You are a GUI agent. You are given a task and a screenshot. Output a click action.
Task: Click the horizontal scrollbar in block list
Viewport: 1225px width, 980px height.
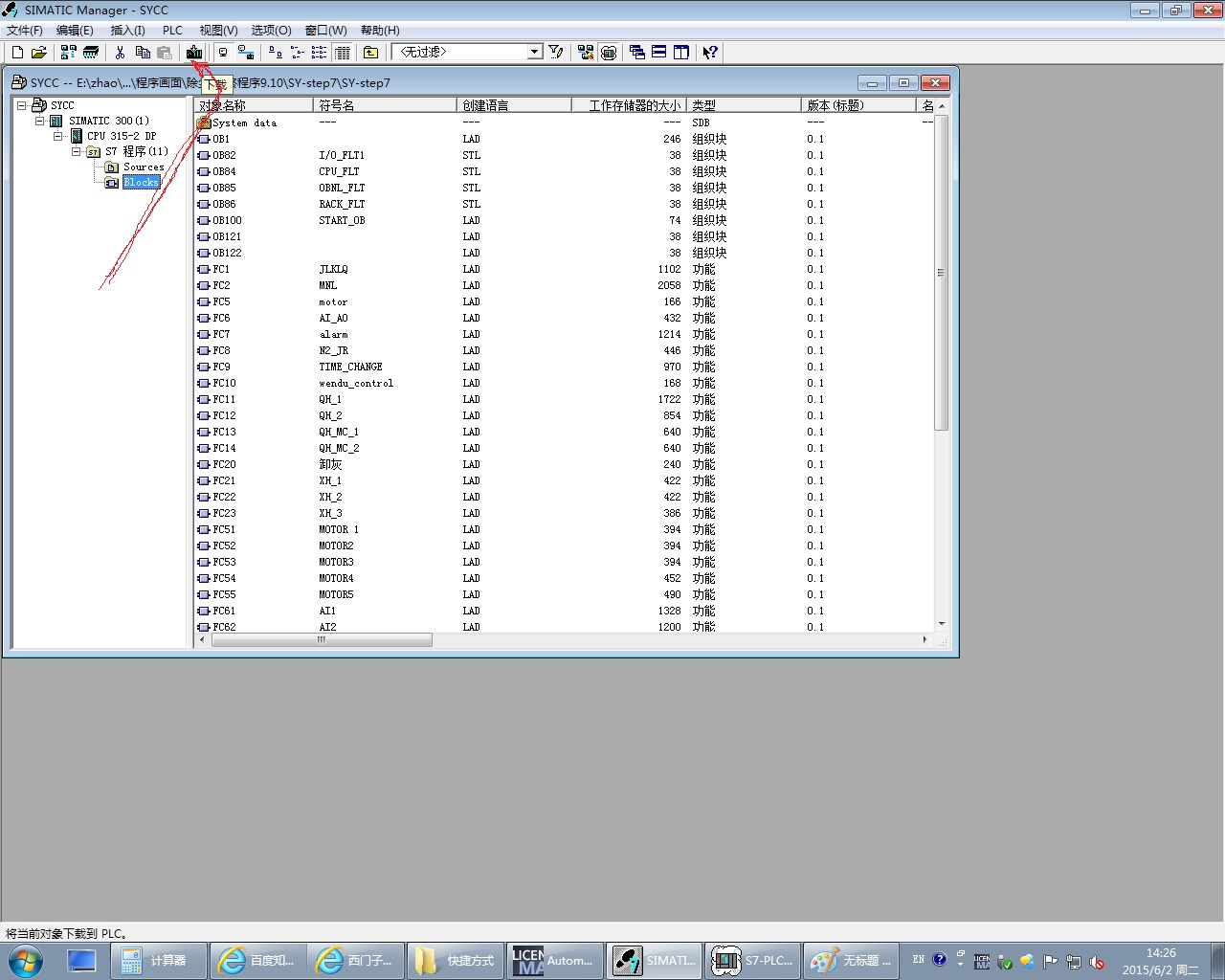(x=322, y=640)
